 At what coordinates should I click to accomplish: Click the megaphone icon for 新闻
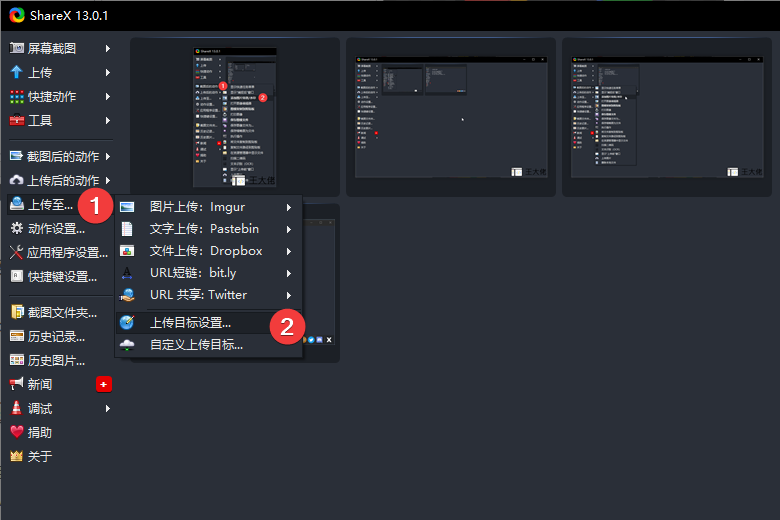16,384
